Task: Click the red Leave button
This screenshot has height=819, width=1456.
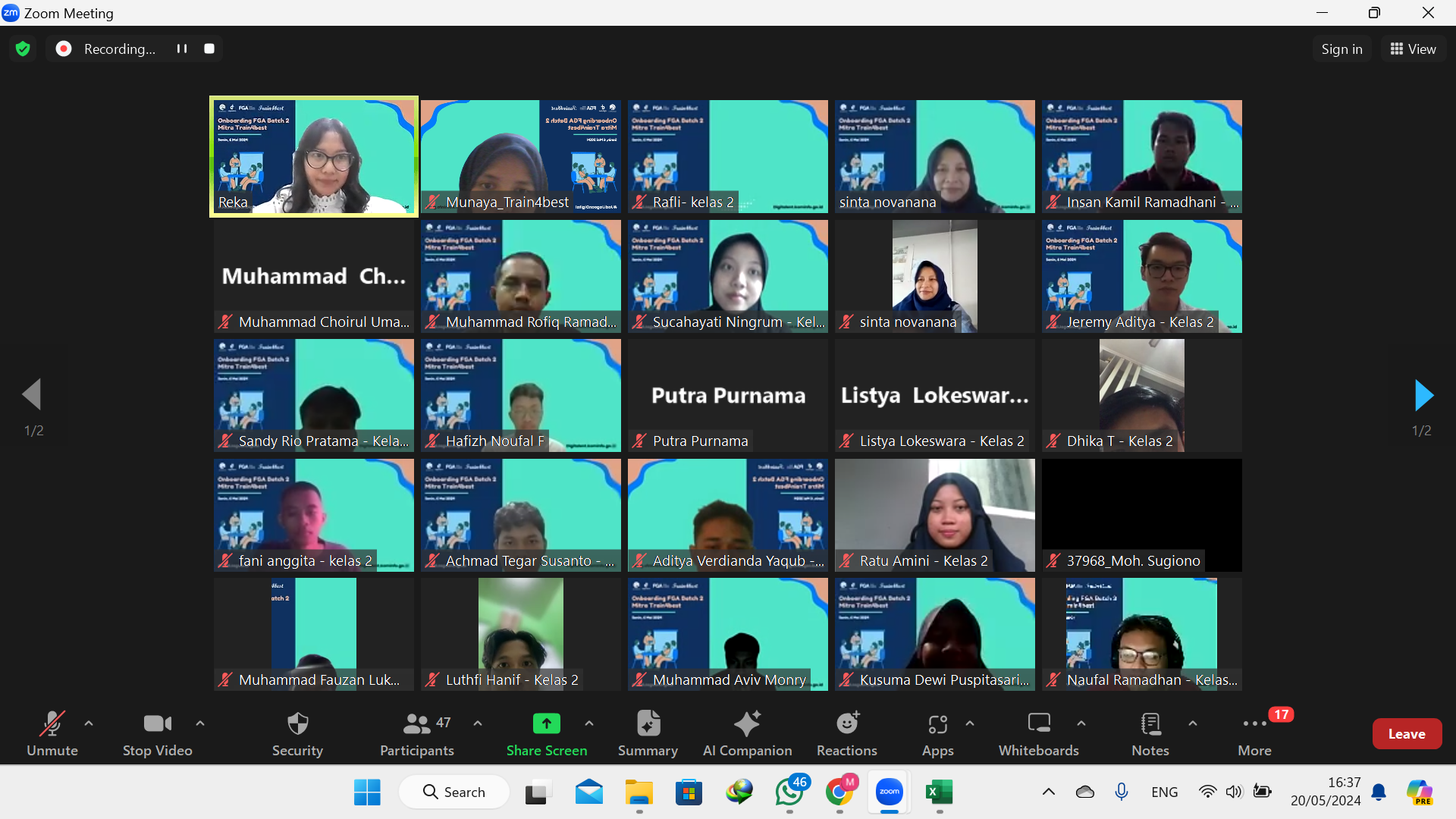Action: [x=1406, y=733]
